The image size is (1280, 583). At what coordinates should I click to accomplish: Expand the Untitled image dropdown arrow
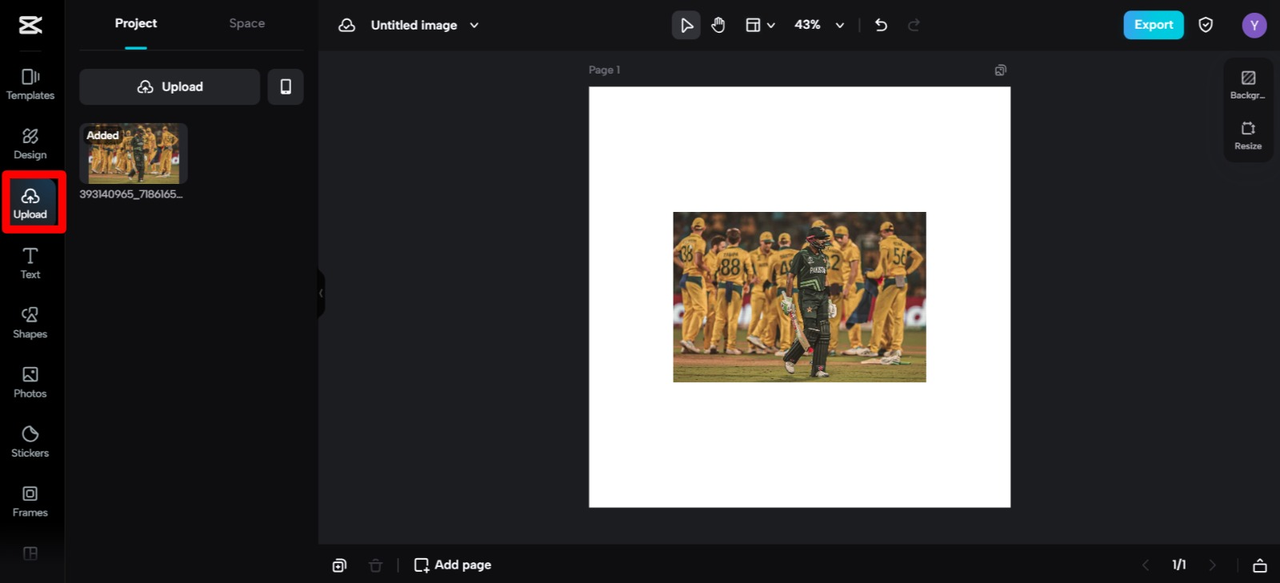point(474,25)
